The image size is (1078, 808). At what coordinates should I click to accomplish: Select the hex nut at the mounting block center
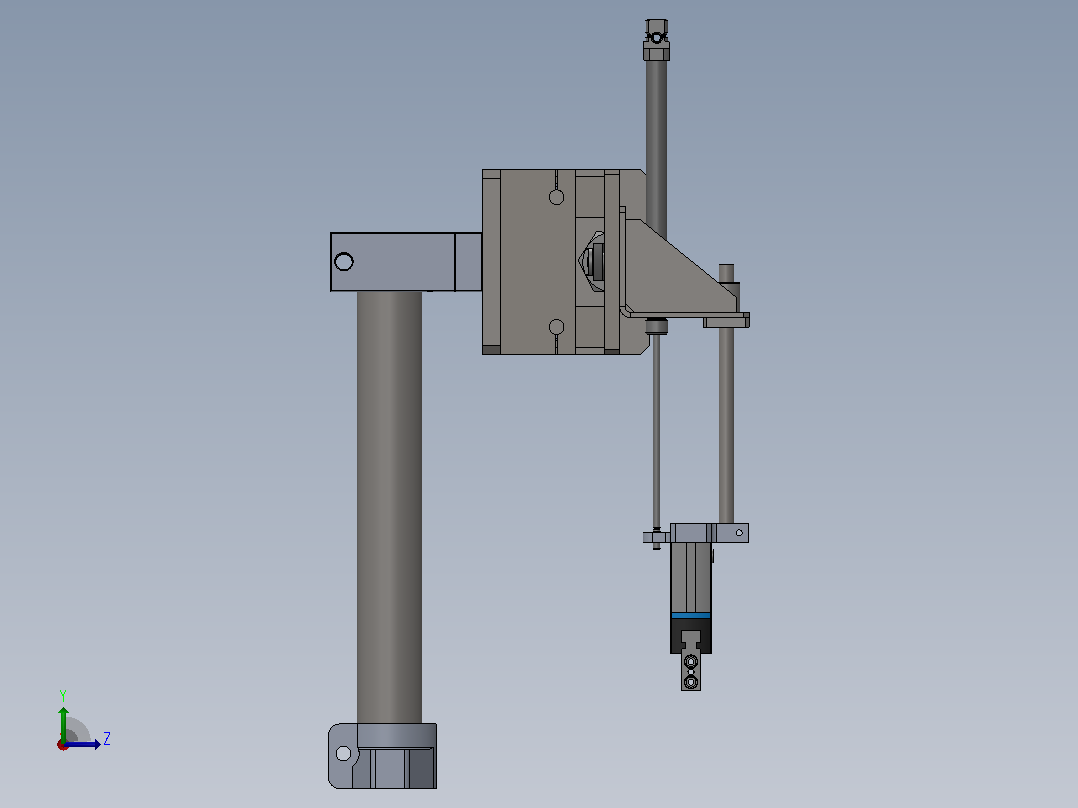(x=593, y=261)
